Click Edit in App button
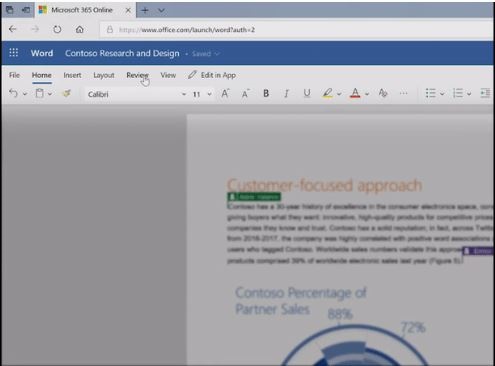Screen dimensions: 495x366 [212, 75]
